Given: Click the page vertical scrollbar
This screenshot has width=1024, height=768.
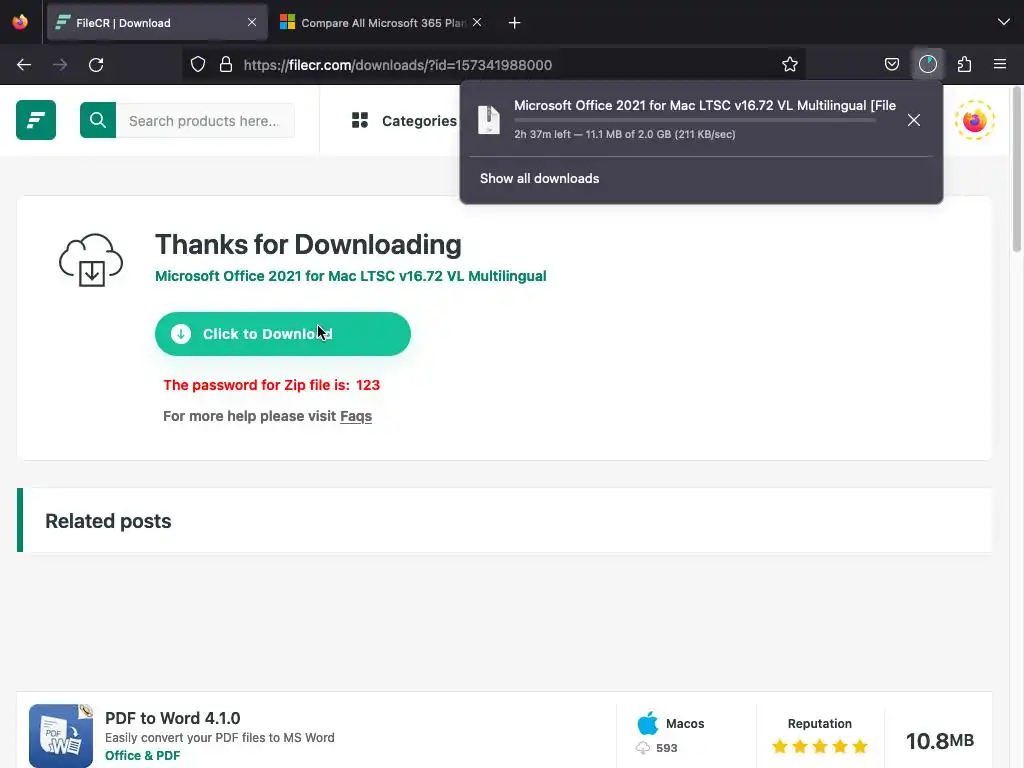Looking at the screenshot, I should pos(1016,170).
